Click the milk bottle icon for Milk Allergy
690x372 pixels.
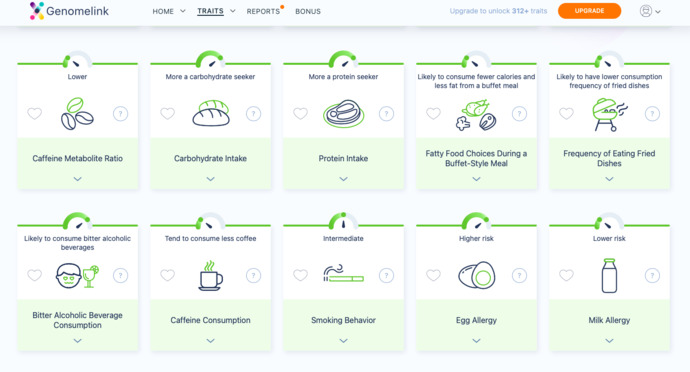tap(609, 276)
